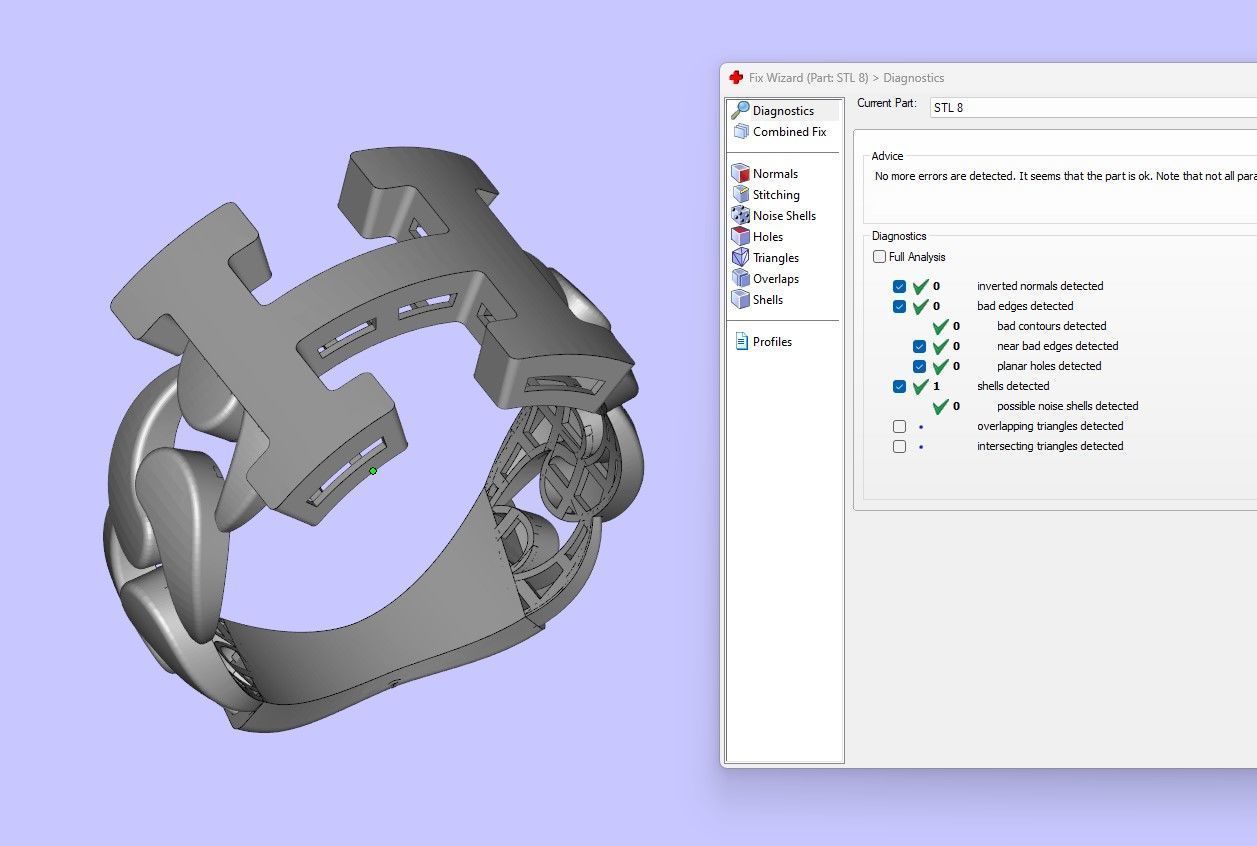
Task: Click the Current Part field showing STL 8
Action: (x=1092, y=107)
